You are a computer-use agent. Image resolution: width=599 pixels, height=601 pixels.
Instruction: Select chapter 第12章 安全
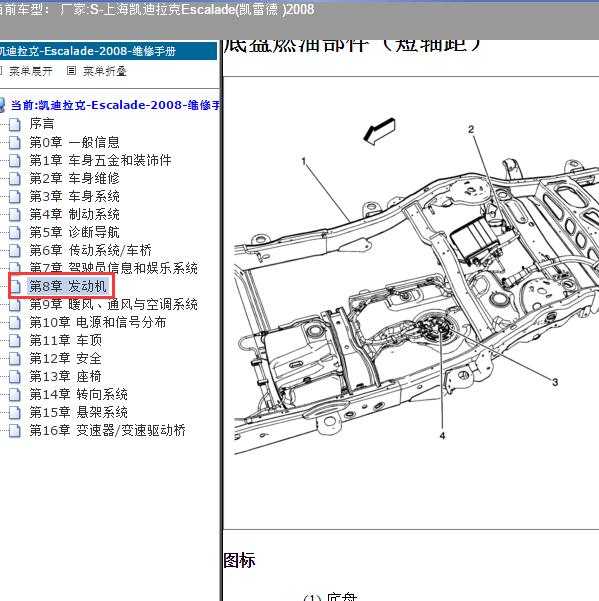(x=66, y=359)
